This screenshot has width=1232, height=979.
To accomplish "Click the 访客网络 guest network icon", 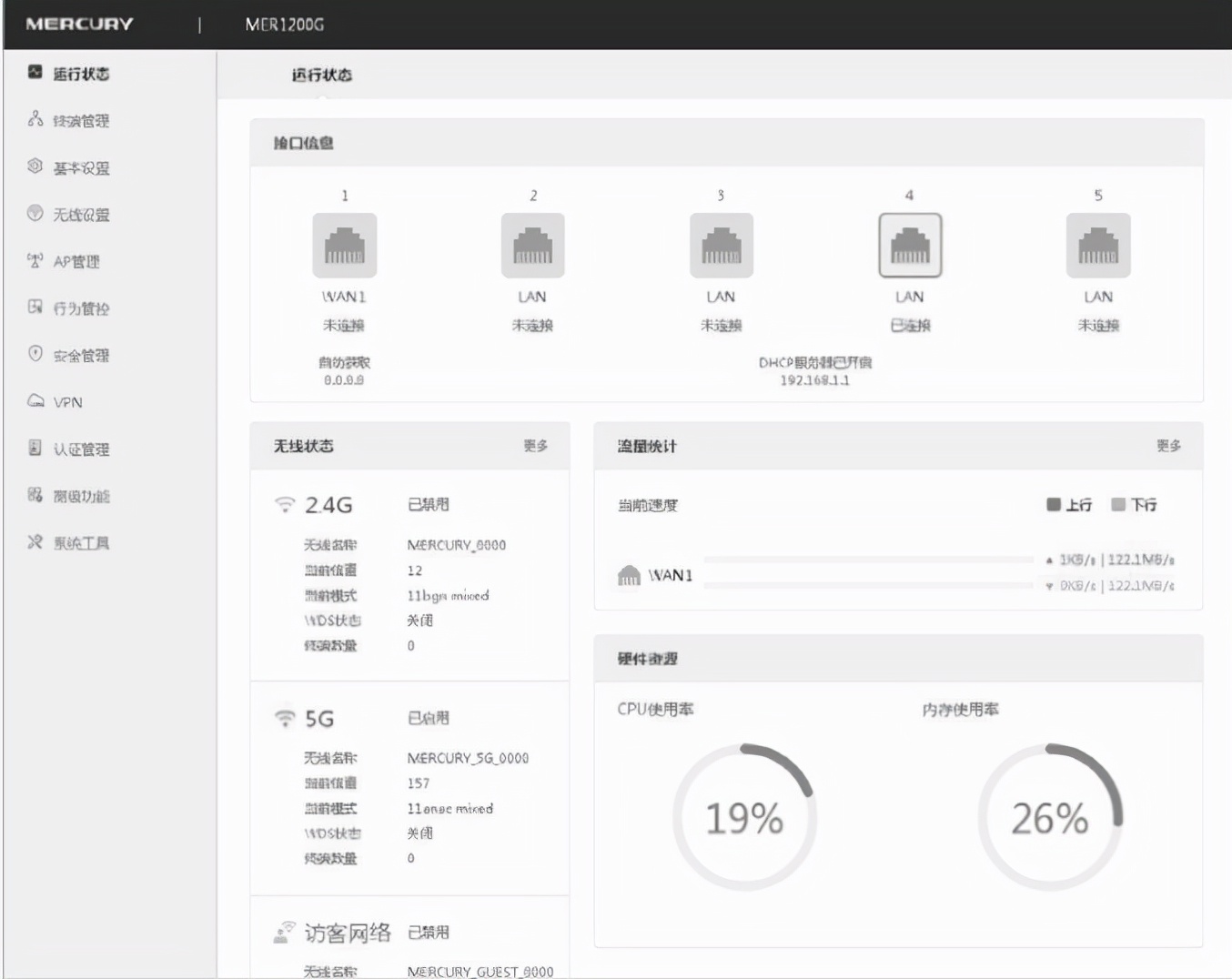I will coord(285,933).
